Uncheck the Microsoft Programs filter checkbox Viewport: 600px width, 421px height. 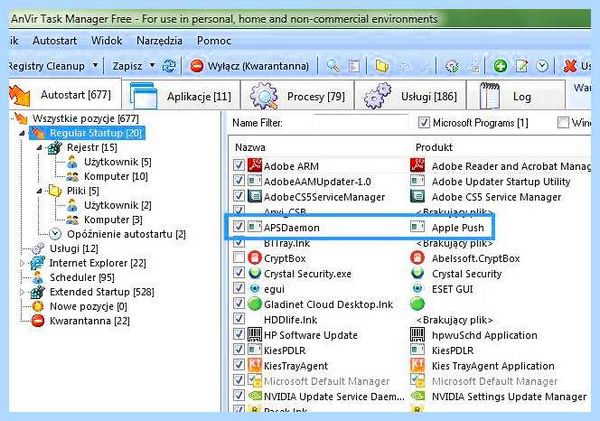click(x=423, y=123)
